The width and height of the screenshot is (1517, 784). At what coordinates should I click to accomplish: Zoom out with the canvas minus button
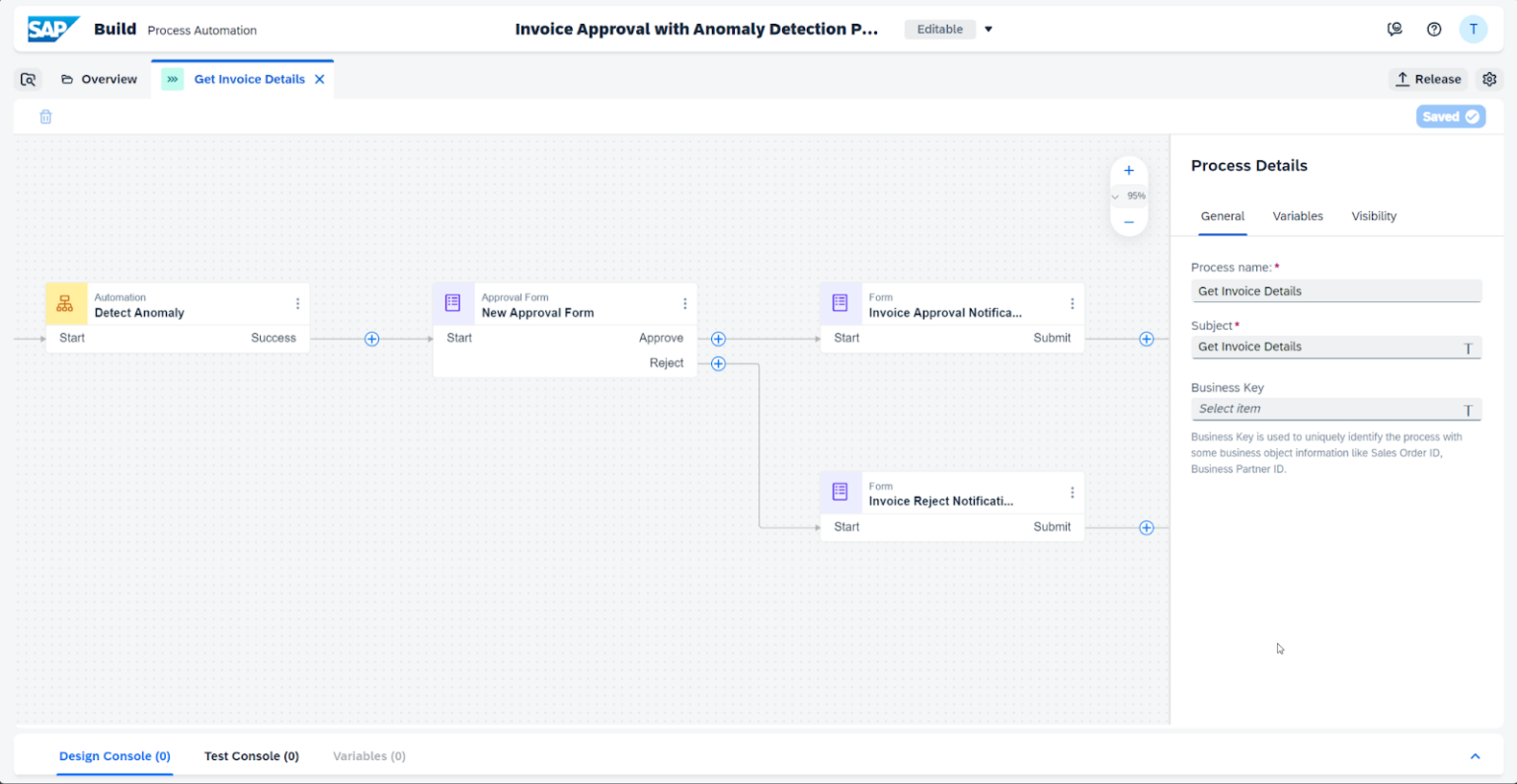(1129, 222)
